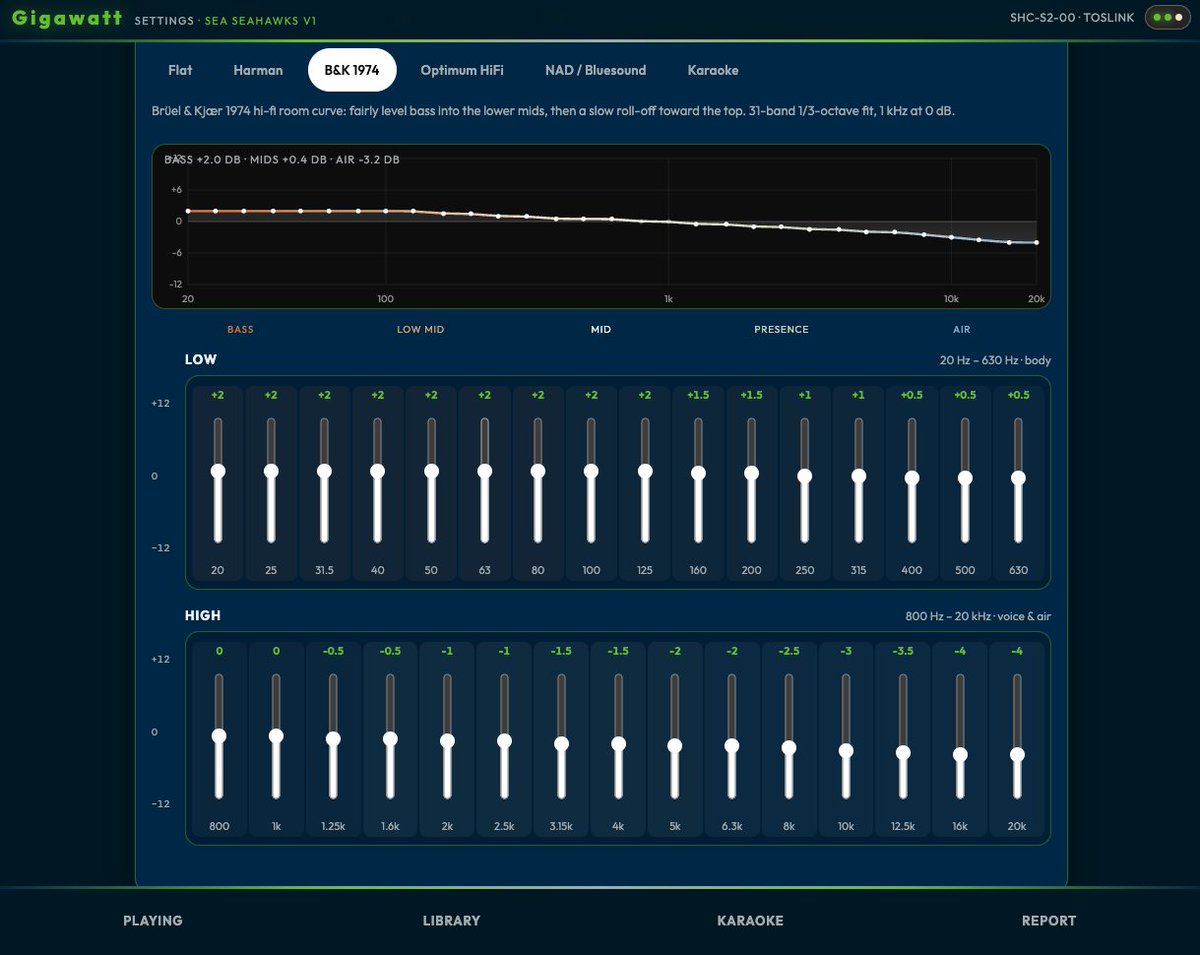Viewport: 1200px width, 955px height.
Task: Choose the PRESENCE band label
Action: tap(781, 329)
